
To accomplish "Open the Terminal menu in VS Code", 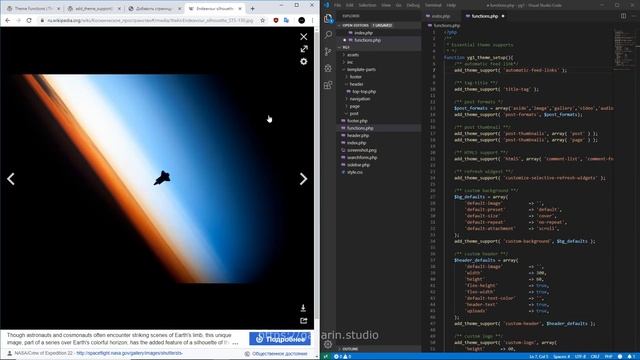I will tap(433, 5).
